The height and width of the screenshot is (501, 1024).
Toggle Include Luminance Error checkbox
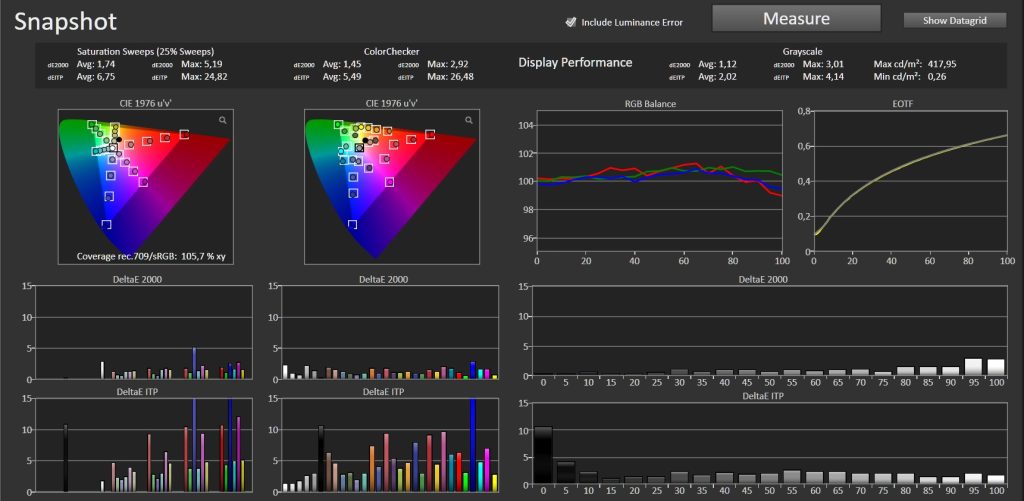pyautogui.click(x=571, y=22)
